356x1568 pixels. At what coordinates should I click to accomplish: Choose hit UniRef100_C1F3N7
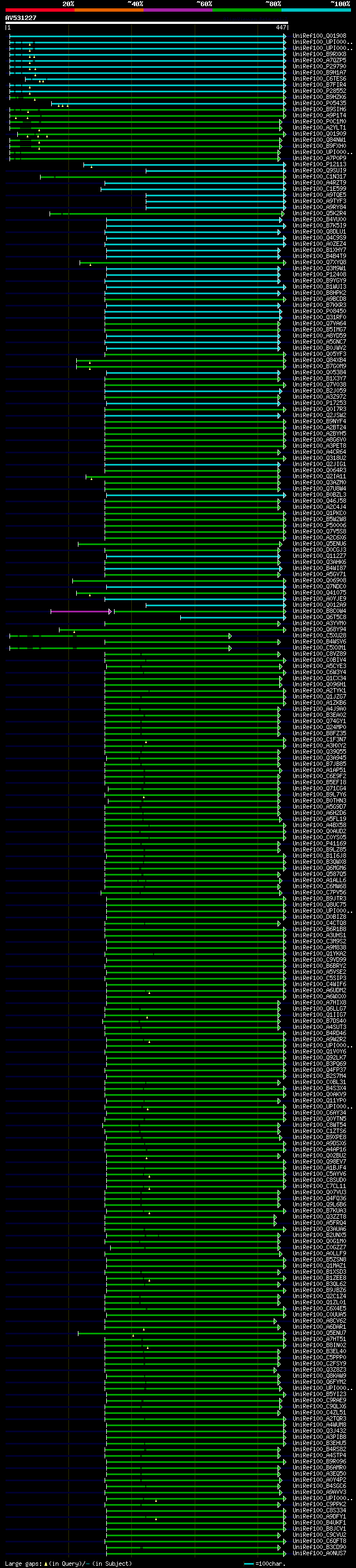tap(319, 740)
